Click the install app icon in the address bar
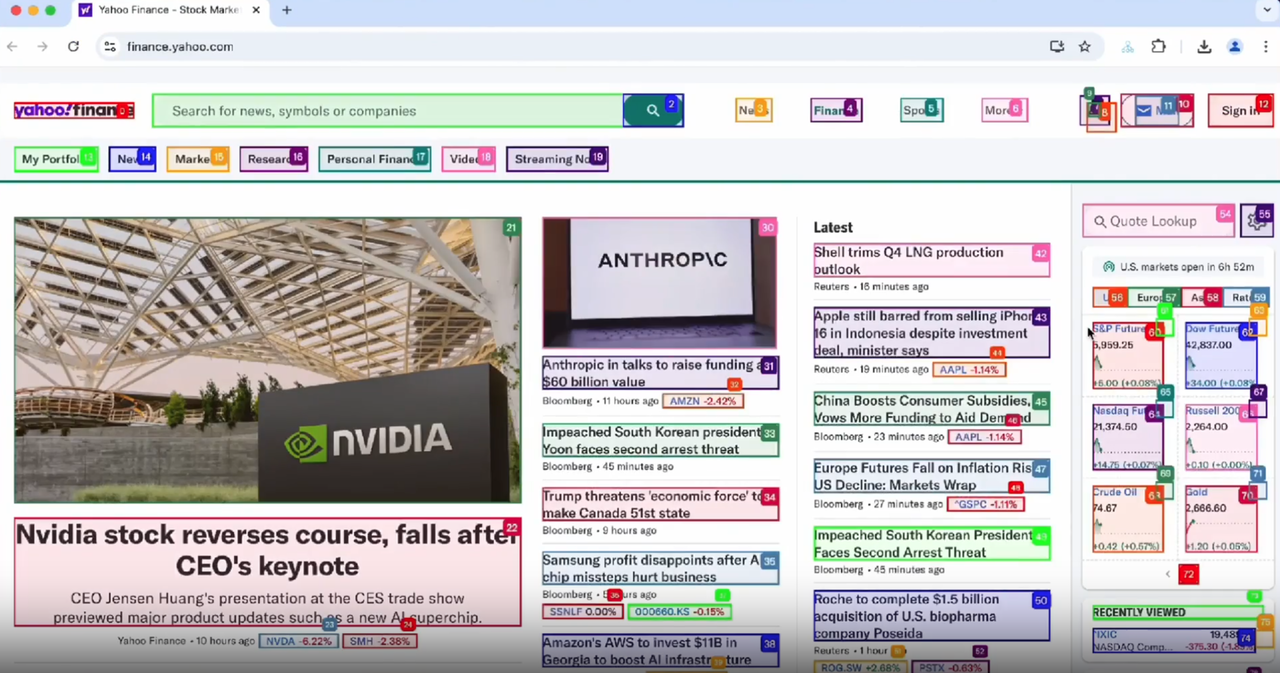1280x673 pixels. [x=1057, y=46]
